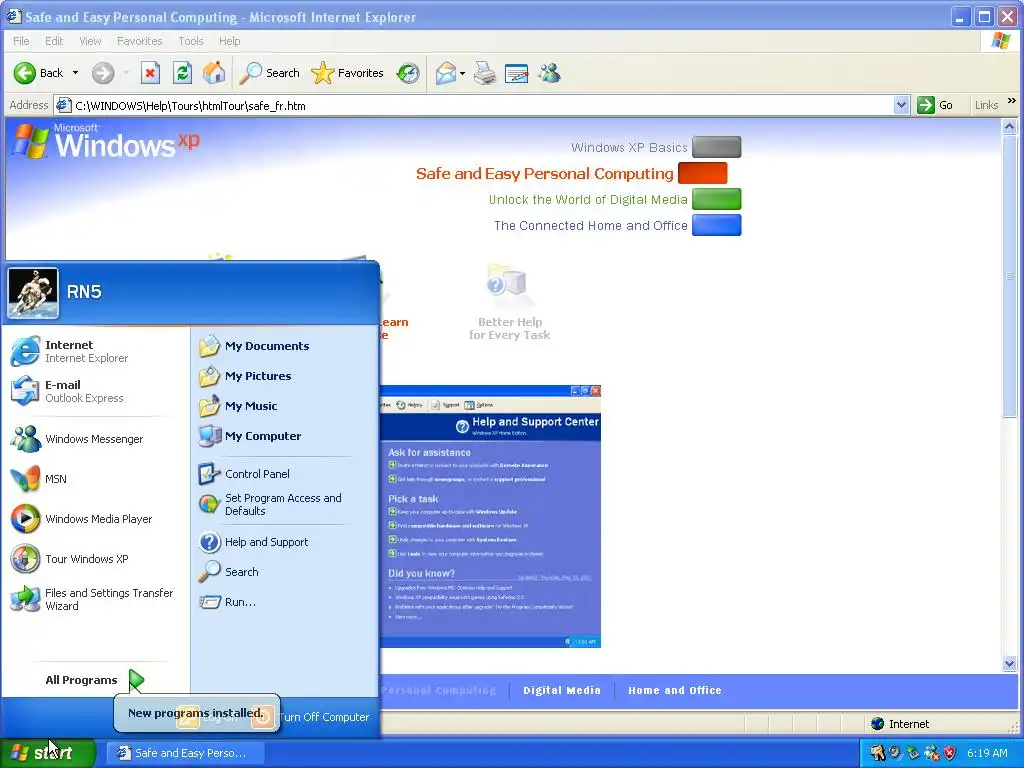Open Files and Settings Transfer Wizard
The width and height of the screenshot is (1024, 768).
tap(95, 599)
